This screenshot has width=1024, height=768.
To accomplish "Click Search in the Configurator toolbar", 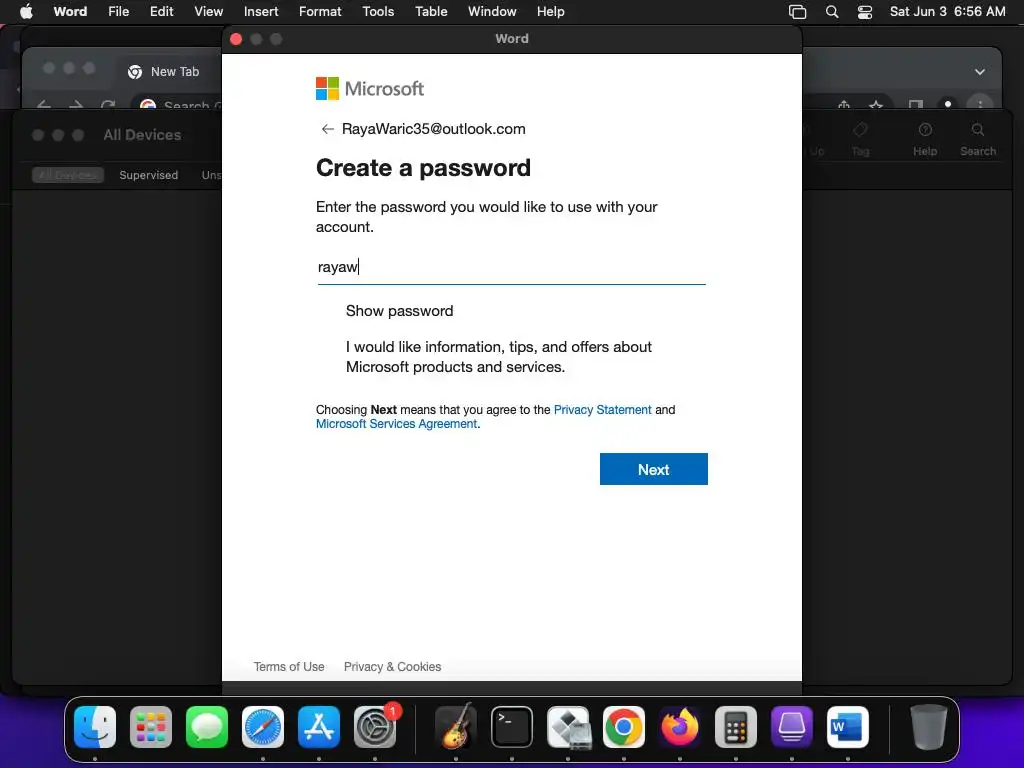I will pos(978,139).
